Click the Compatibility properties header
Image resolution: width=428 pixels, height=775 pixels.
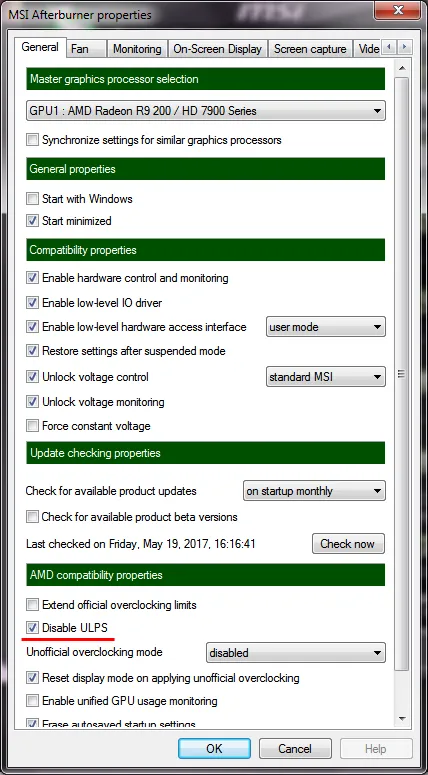206,250
